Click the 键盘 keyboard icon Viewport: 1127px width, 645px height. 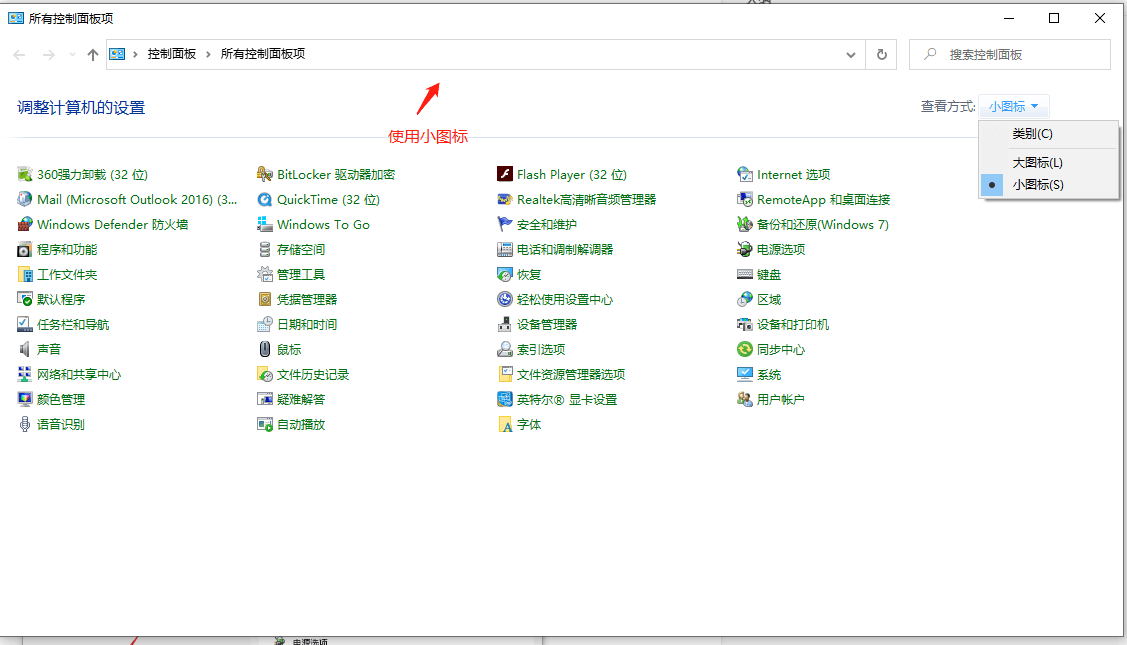(x=745, y=275)
